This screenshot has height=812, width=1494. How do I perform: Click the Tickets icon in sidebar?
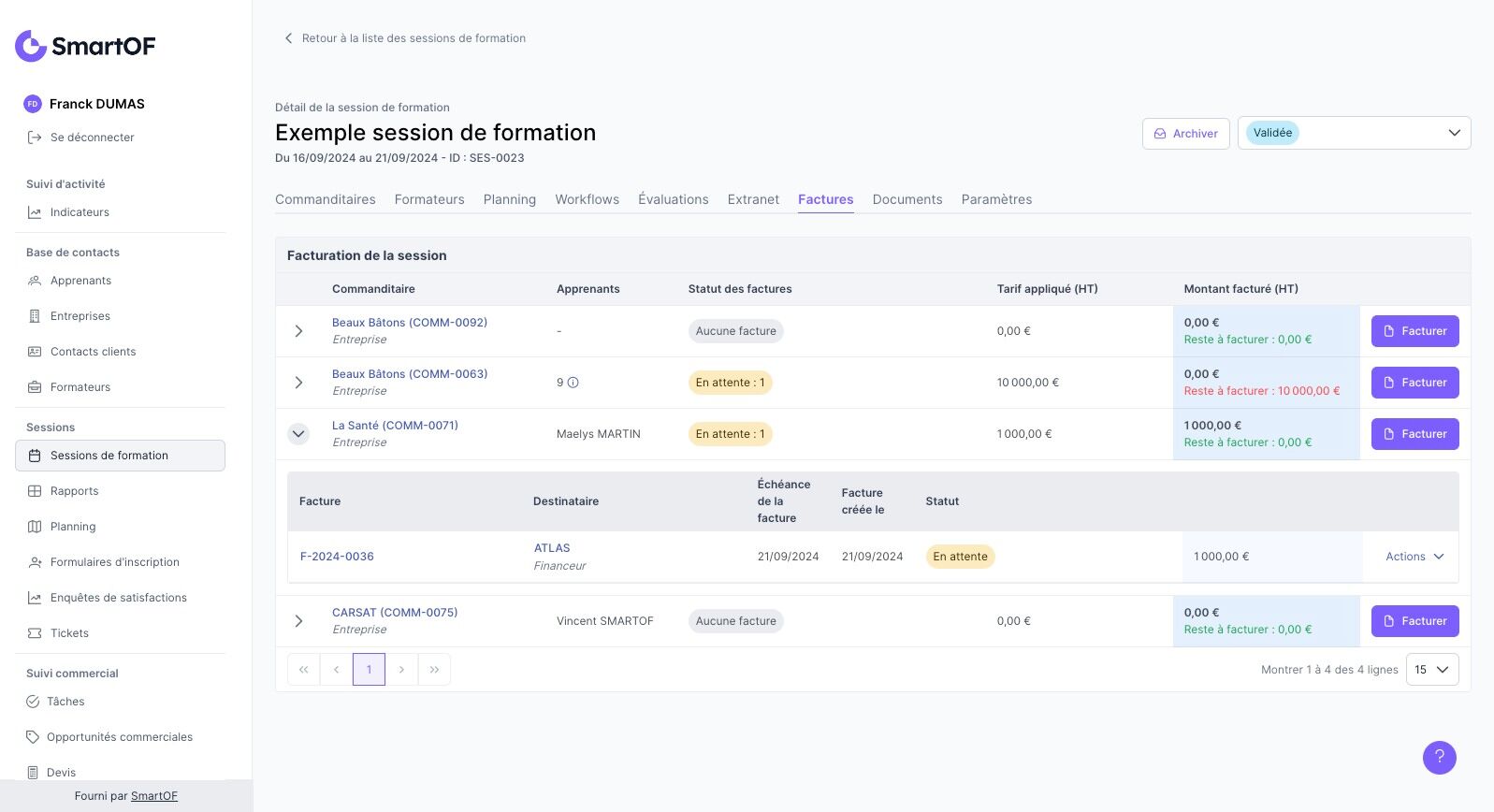click(x=35, y=633)
